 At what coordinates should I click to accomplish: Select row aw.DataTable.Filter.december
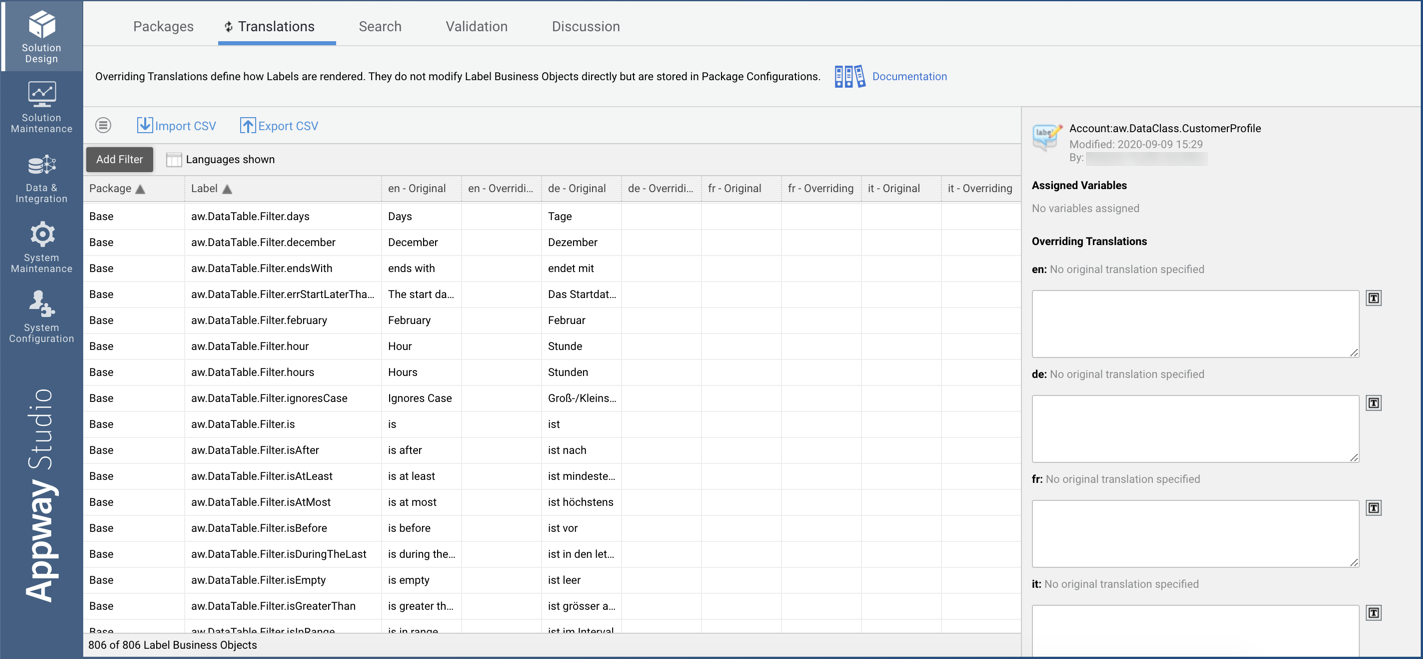click(x=552, y=242)
